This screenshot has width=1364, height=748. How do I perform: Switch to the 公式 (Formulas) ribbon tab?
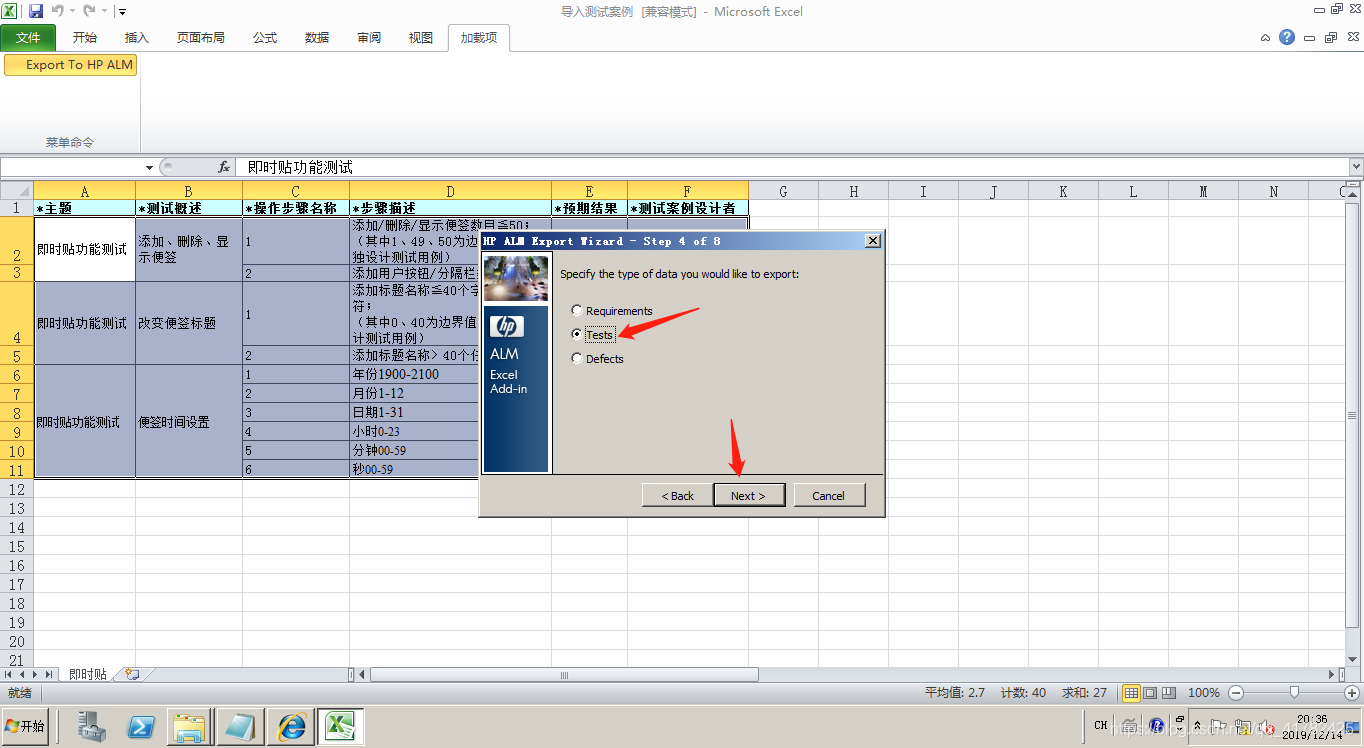[x=265, y=38]
